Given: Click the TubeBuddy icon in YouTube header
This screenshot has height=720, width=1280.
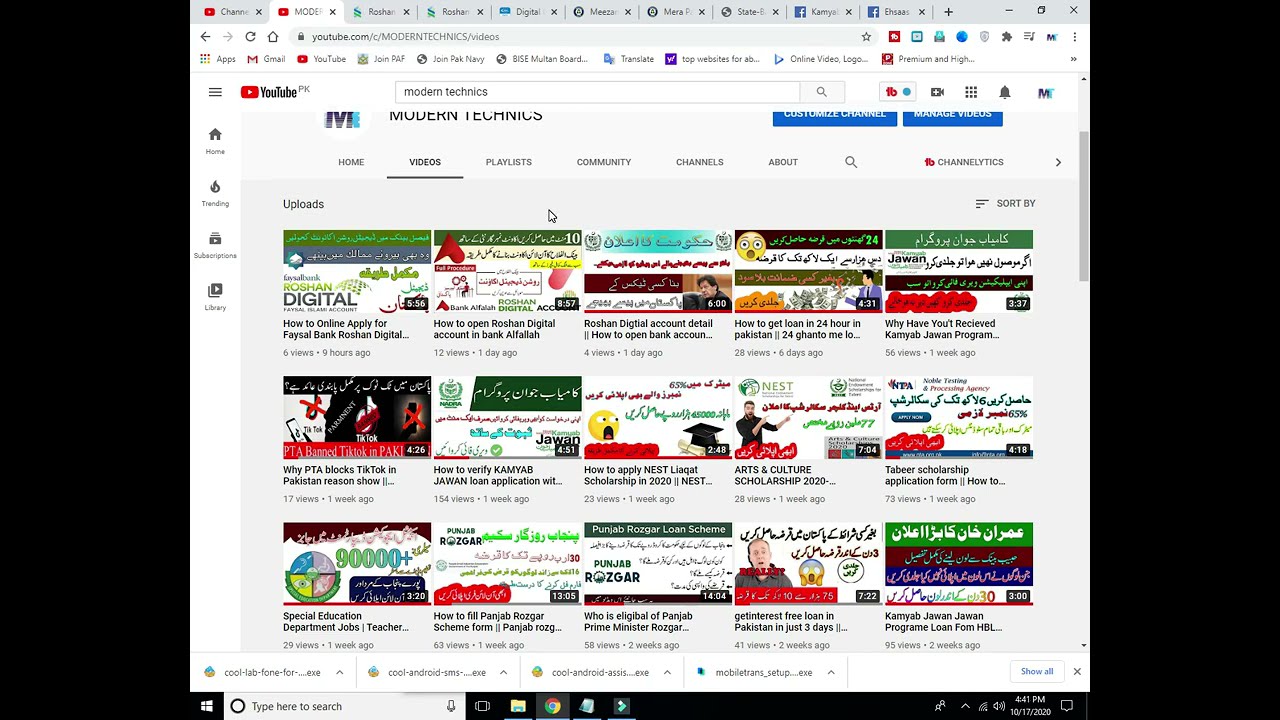Looking at the screenshot, I should [x=898, y=92].
